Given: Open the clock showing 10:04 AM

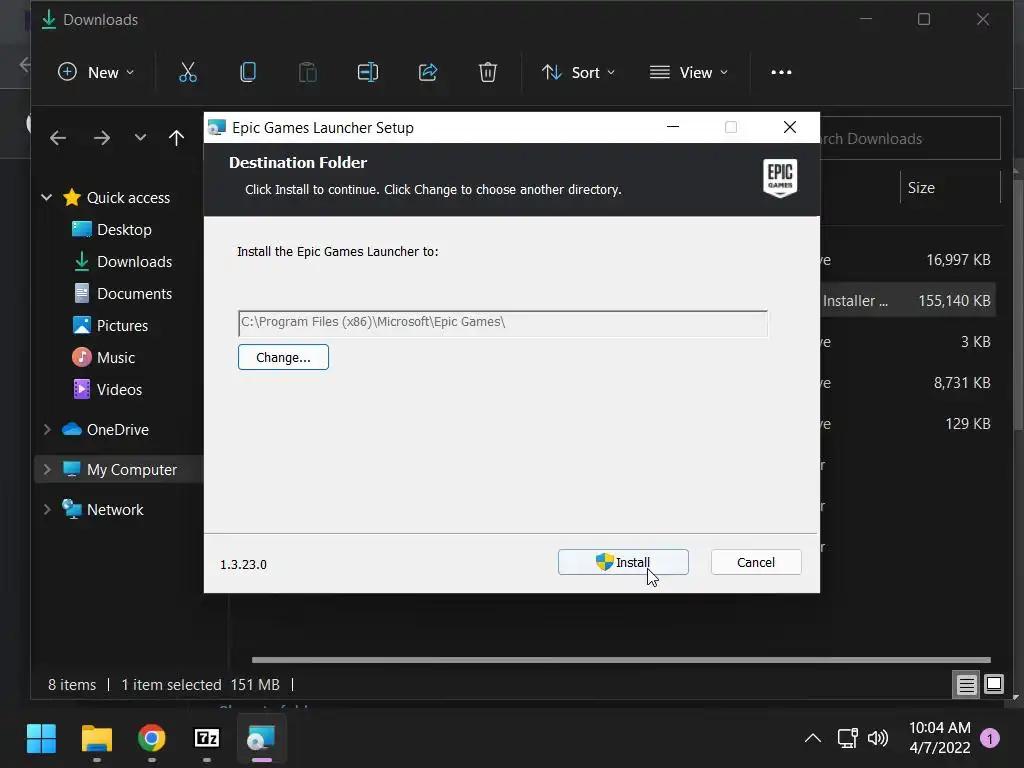Looking at the screenshot, I should pos(939,737).
